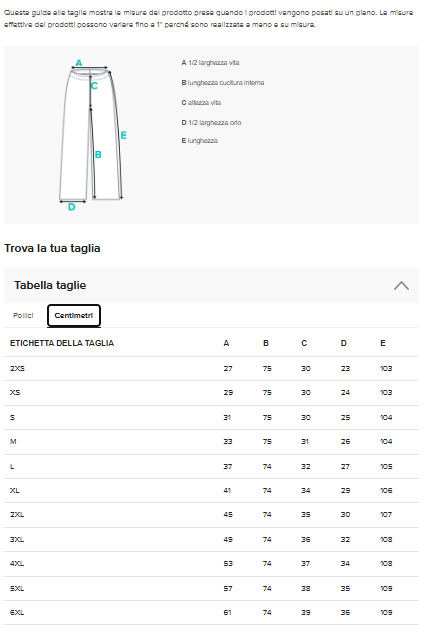Click the teal letter E on diagram
Screen dimensions: 429x641
pos(124,135)
